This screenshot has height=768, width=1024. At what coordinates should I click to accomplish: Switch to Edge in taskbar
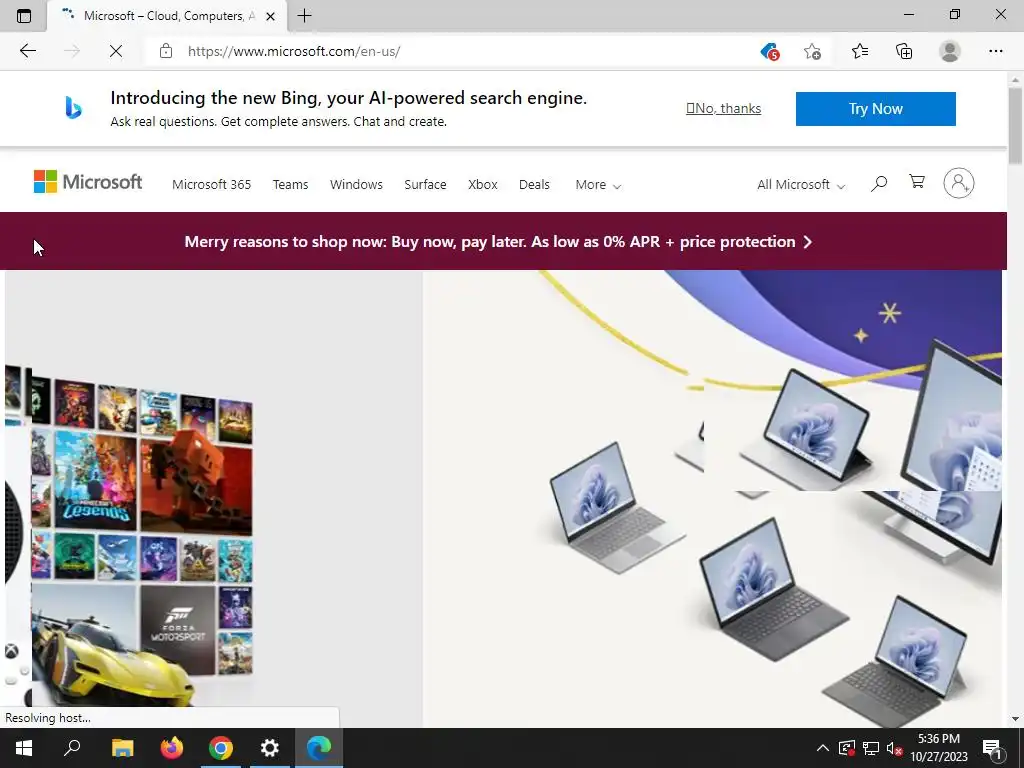click(319, 748)
